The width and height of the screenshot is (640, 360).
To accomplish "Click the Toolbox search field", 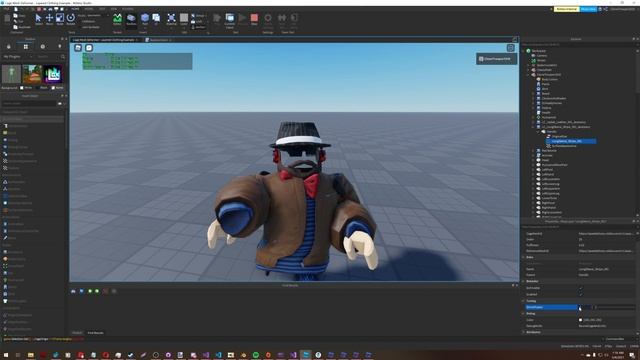I will (48, 57).
